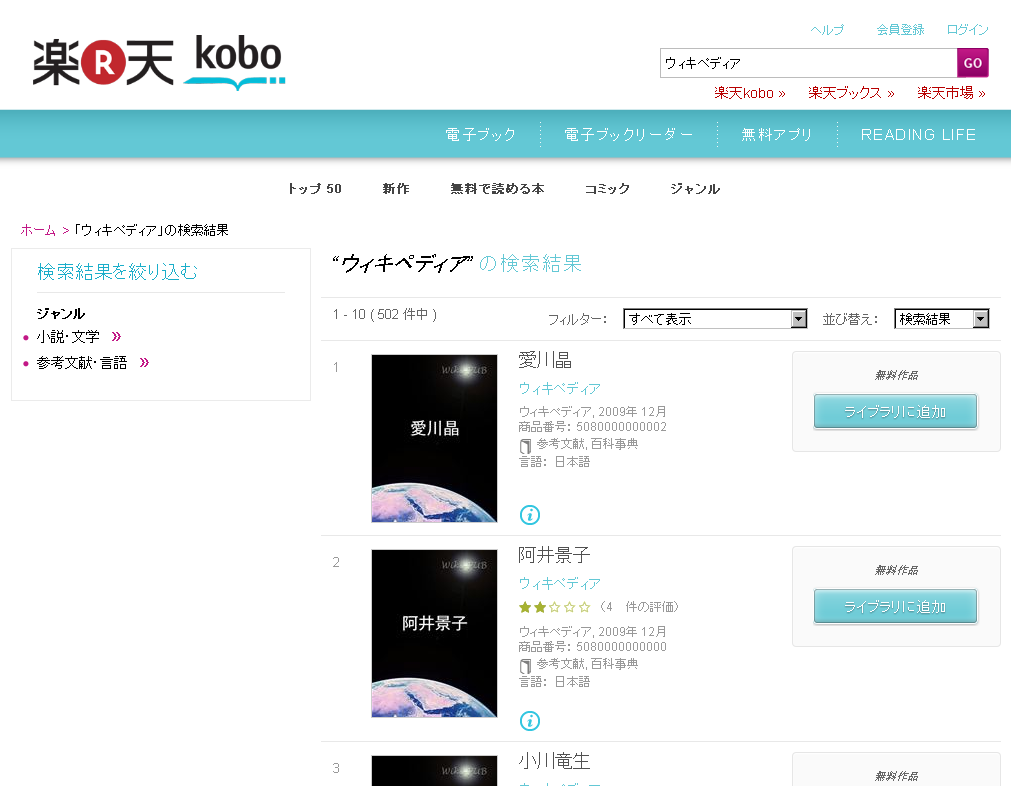Click the 参考文献, 百科事典 category for 阿井景子
The height and width of the screenshot is (786, 1011).
click(x=587, y=663)
